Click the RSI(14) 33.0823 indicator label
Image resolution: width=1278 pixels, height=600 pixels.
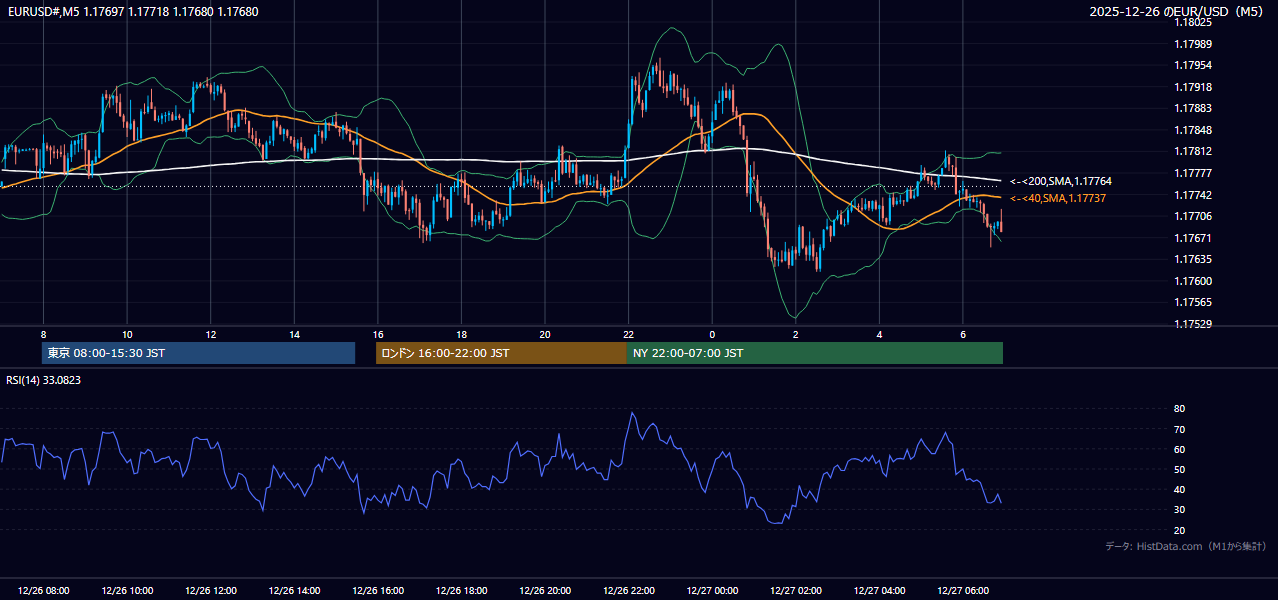(44, 380)
